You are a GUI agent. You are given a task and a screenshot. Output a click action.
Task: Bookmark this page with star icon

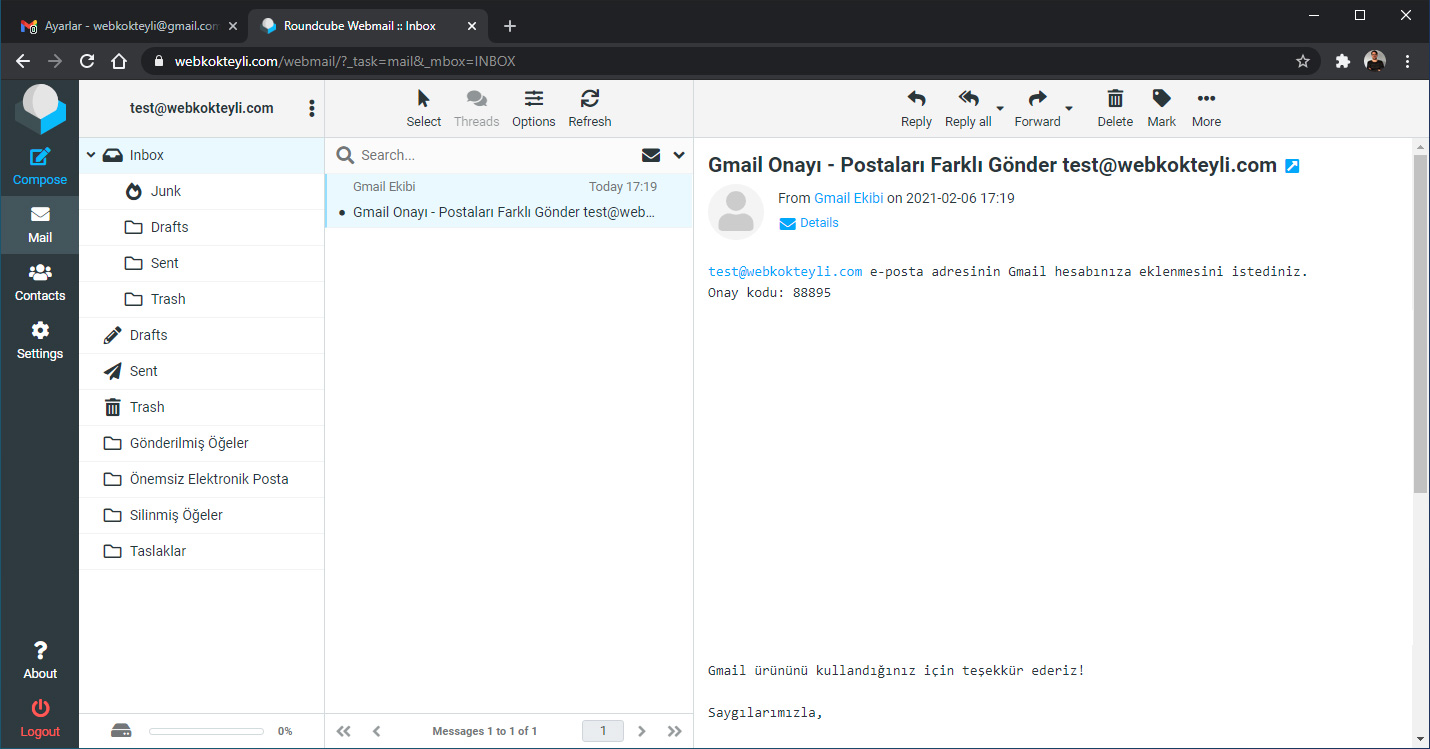[x=1303, y=61]
